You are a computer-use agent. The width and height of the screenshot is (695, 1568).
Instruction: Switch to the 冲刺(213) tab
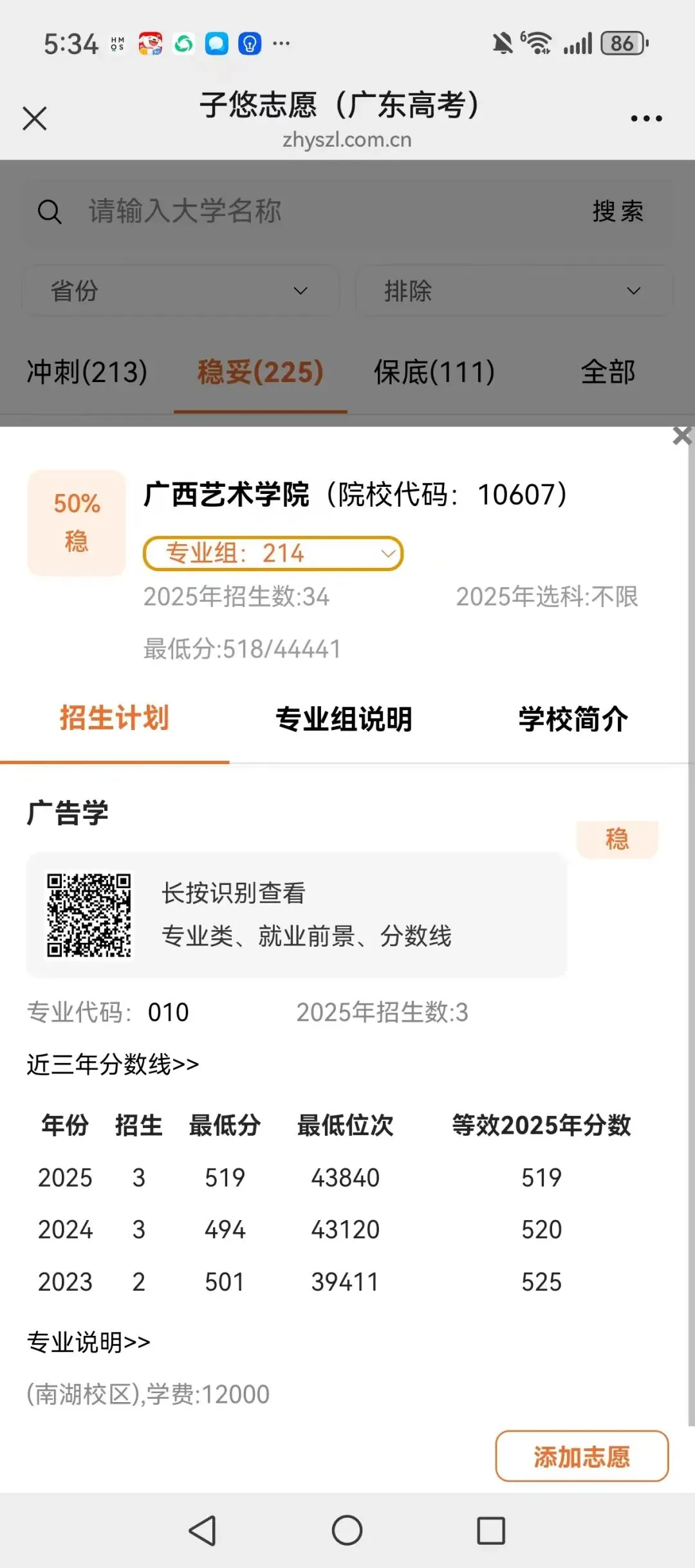coord(87,372)
